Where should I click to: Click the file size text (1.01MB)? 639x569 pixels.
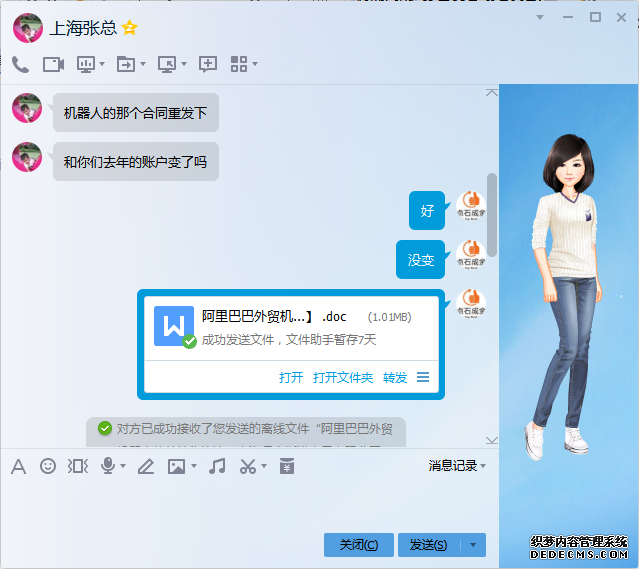click(390, 317)
